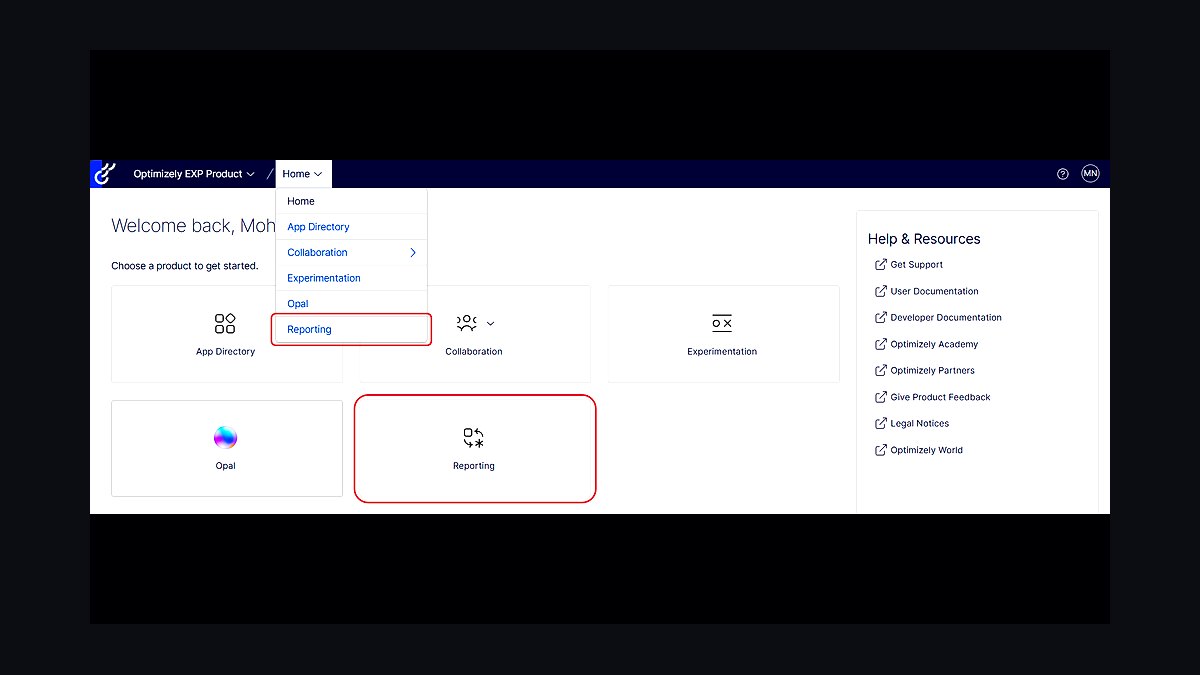Click the Opal orb icon
The height and width of the screenshot is (675, 1200).
(x=225, y=437)
